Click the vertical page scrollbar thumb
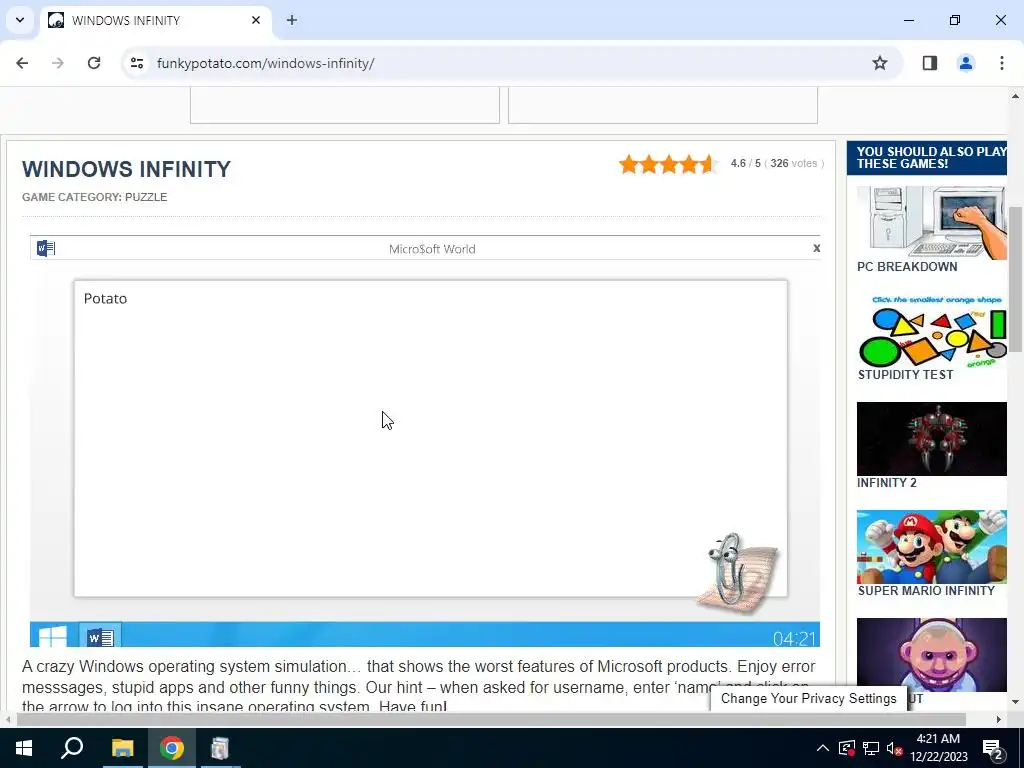 [1015, 280]
